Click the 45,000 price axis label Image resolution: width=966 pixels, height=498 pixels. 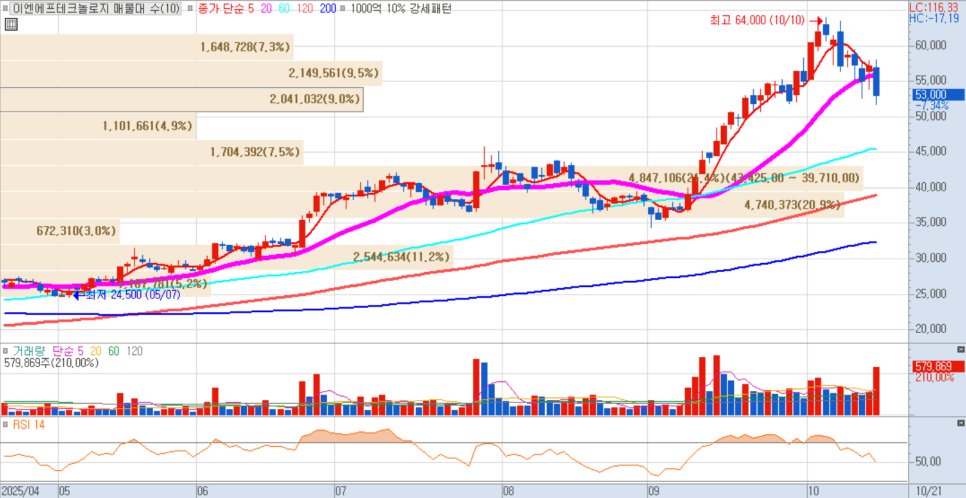tap(930, 152)
